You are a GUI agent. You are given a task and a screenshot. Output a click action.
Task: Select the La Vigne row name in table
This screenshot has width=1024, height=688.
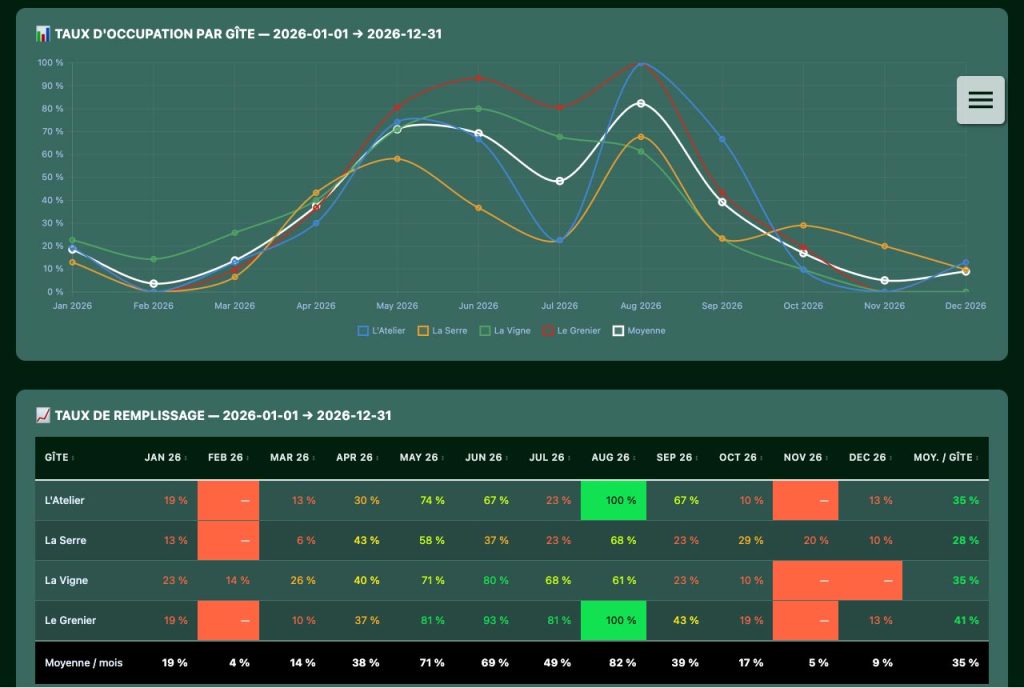point(66,580)
